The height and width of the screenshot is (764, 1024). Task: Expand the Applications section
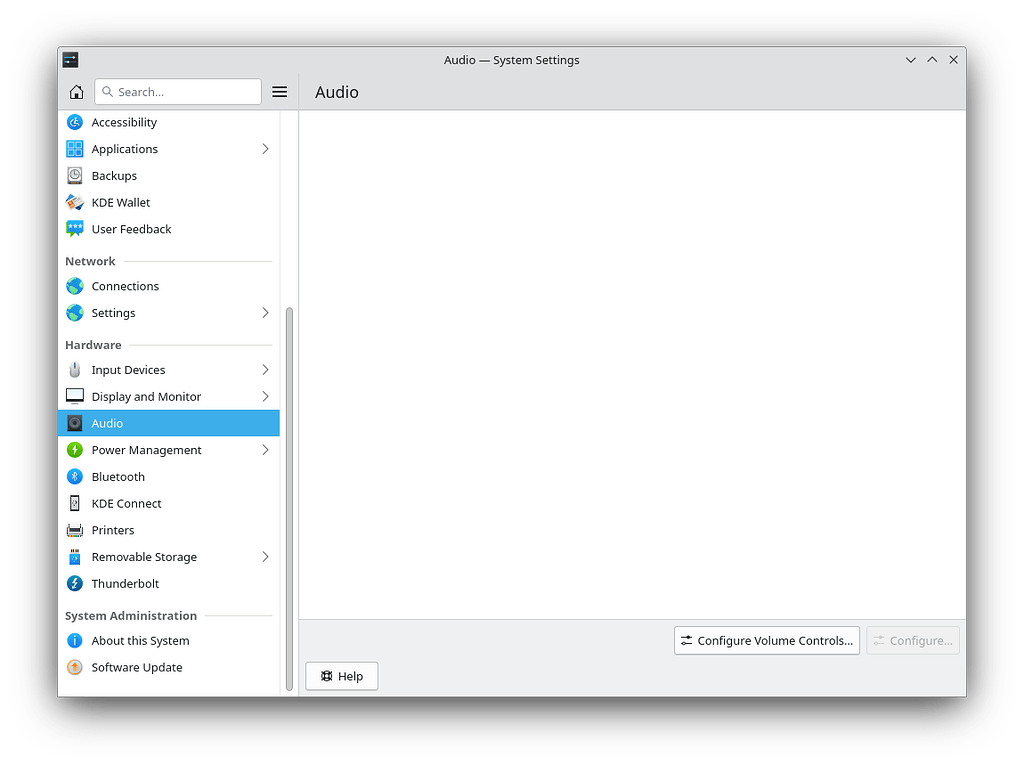(x=265, y=148)
